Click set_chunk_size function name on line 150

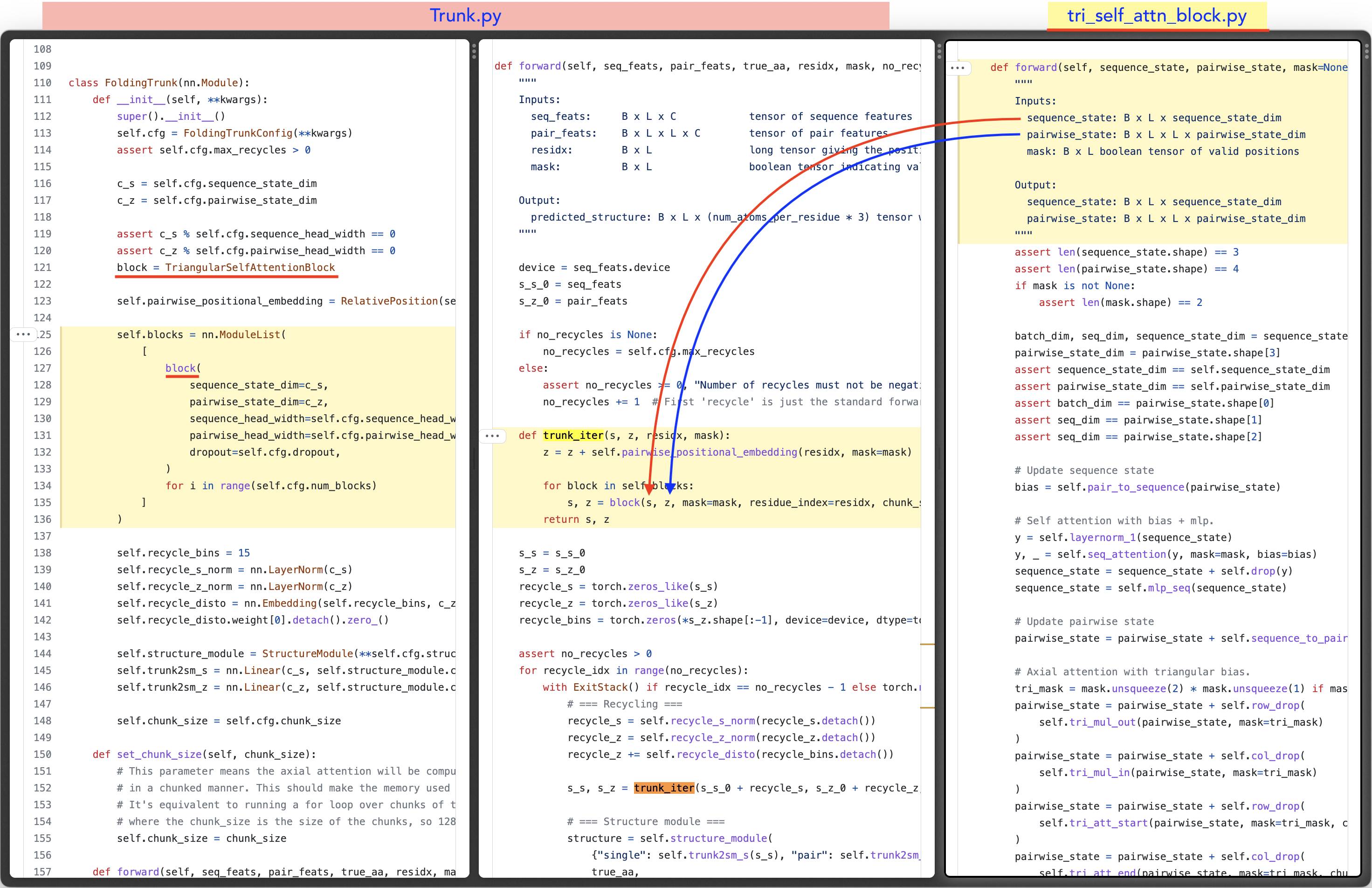tap(159, 755)
